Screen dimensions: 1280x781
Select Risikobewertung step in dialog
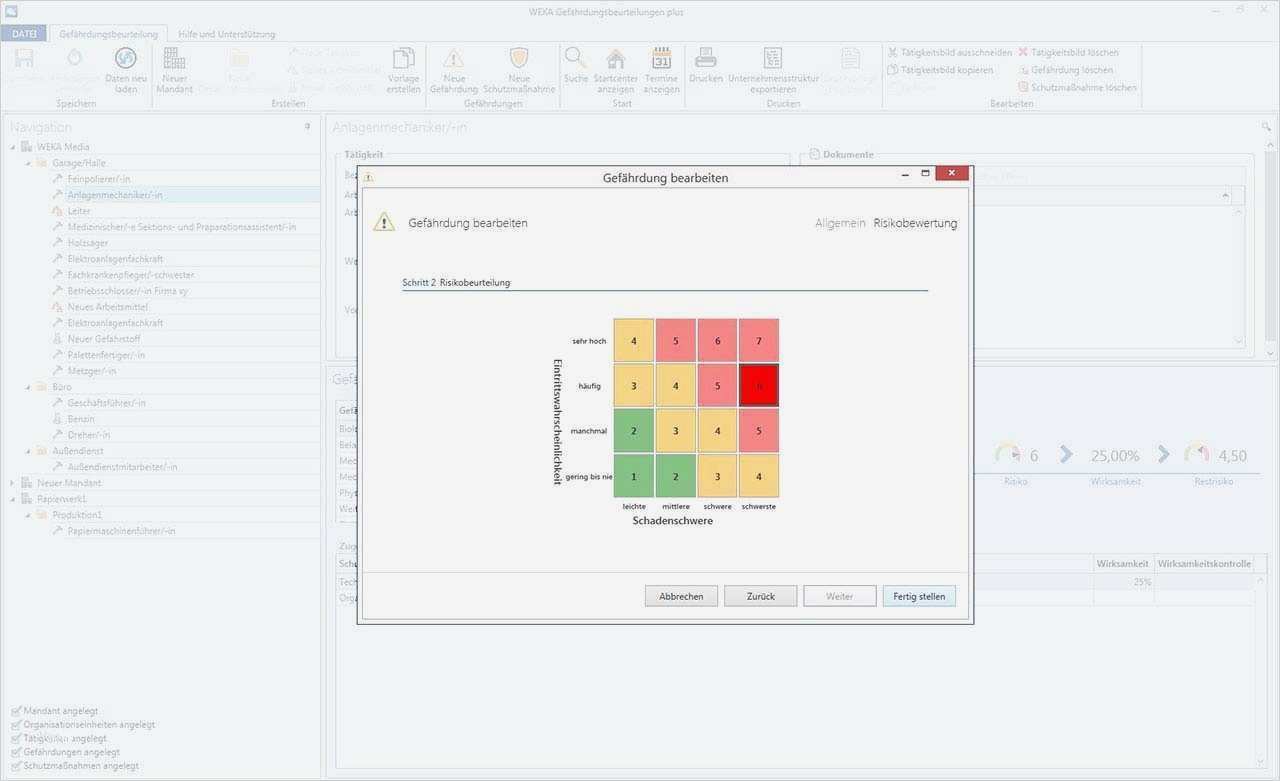click(x=915, y=223)
